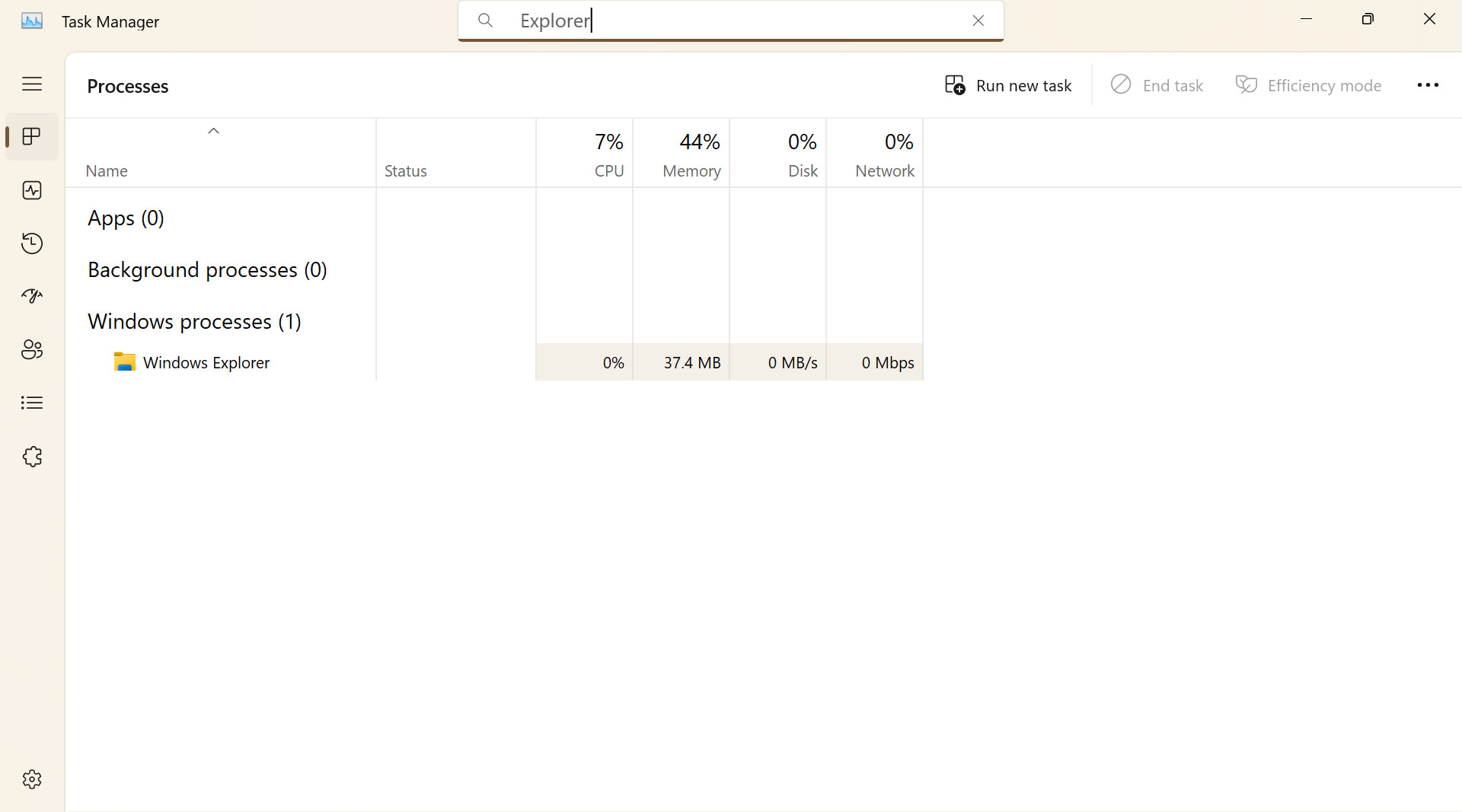Click the 0 Mbps network cell

[875, 362]
